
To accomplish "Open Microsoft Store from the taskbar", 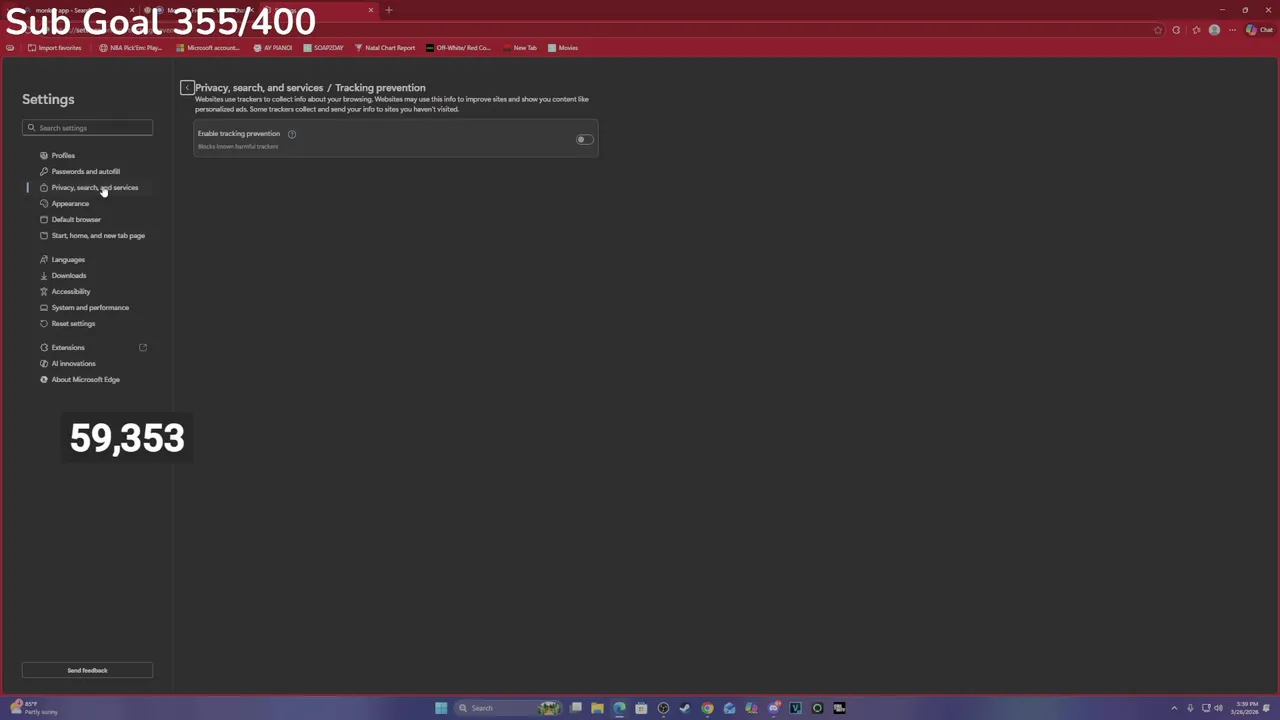I will pos(641,708).
